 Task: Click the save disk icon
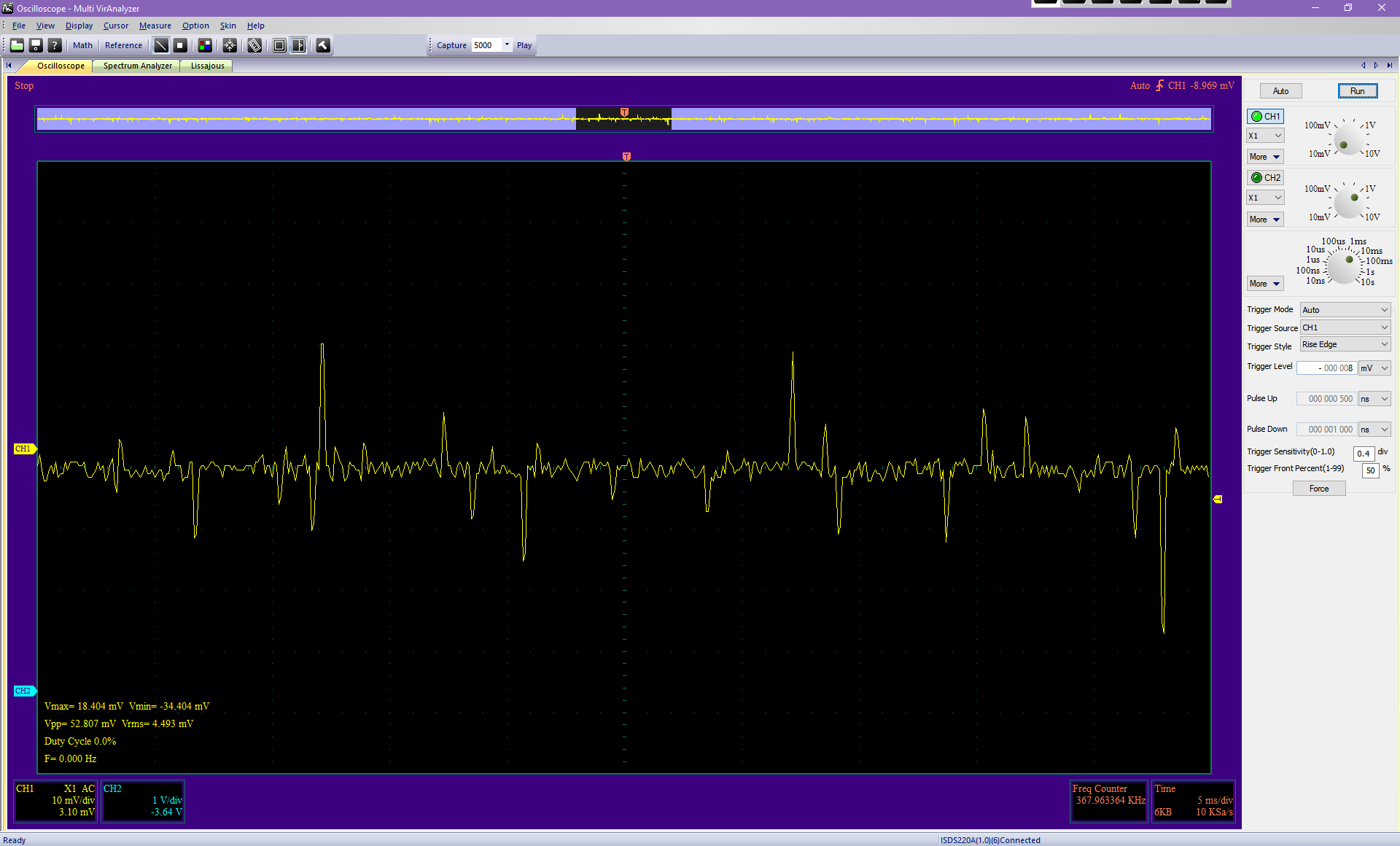36,45
